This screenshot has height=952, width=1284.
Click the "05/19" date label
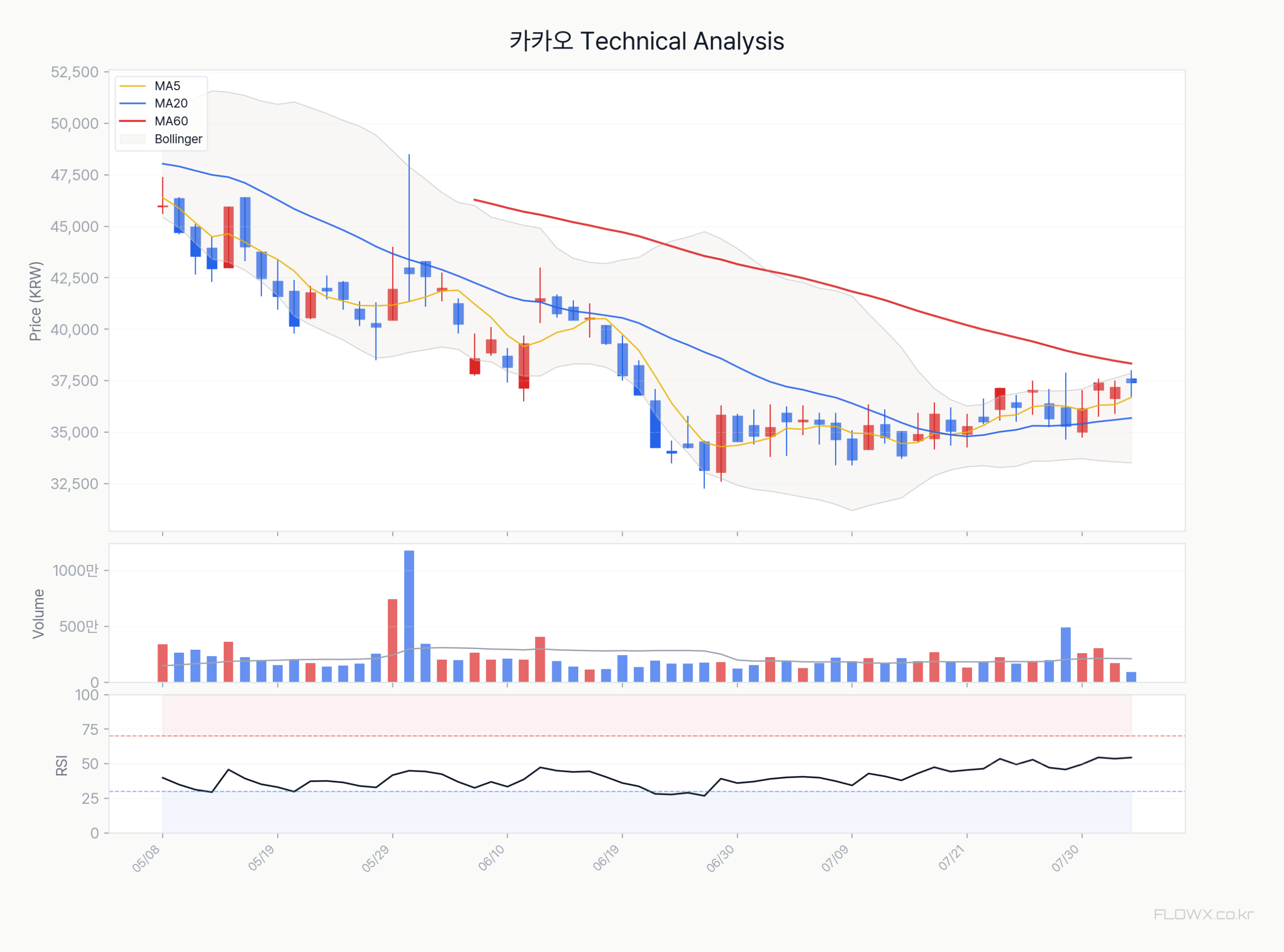(262, 859)
